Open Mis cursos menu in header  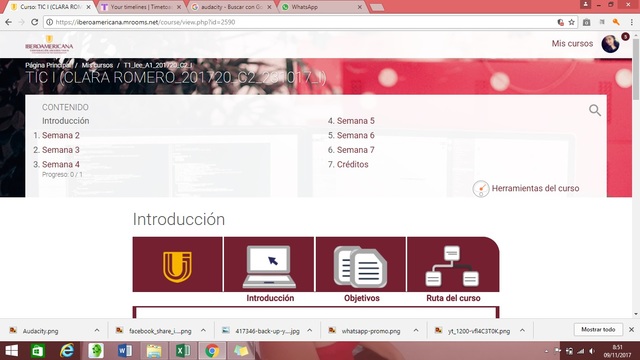572,44
